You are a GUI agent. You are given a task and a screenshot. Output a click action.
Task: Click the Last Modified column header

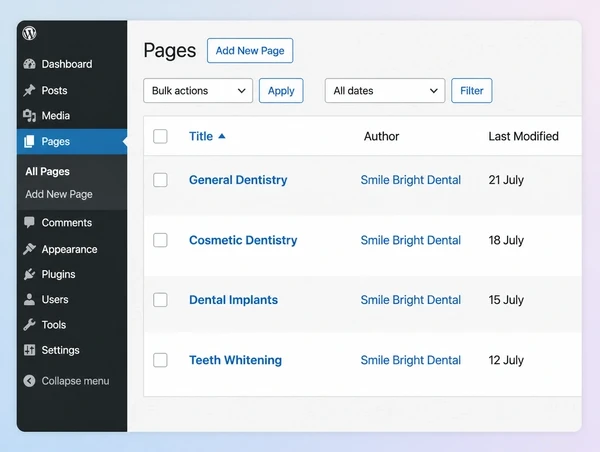coord(523,136)
